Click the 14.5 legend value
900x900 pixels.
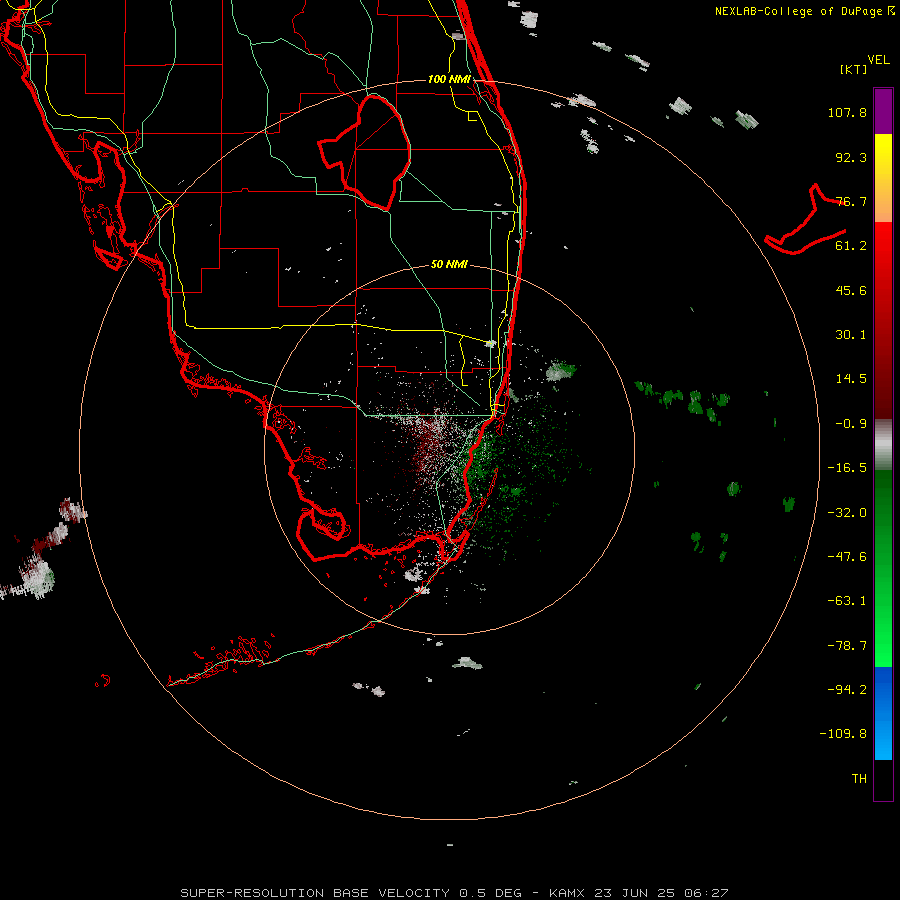[851, 379]
